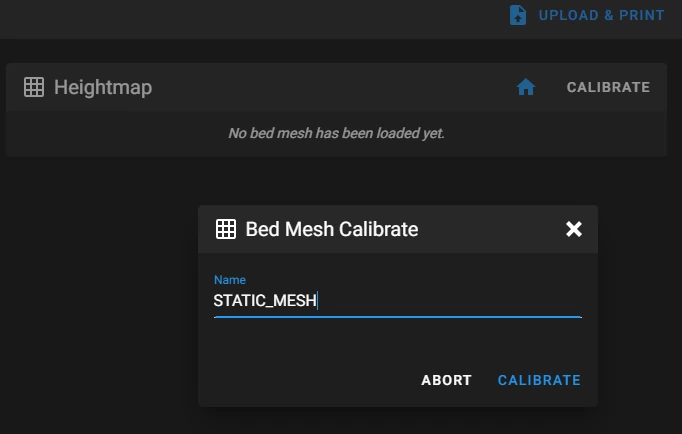Abort the bed mesh calibration dialog
The image size is (682, 434).
[446, 380]
